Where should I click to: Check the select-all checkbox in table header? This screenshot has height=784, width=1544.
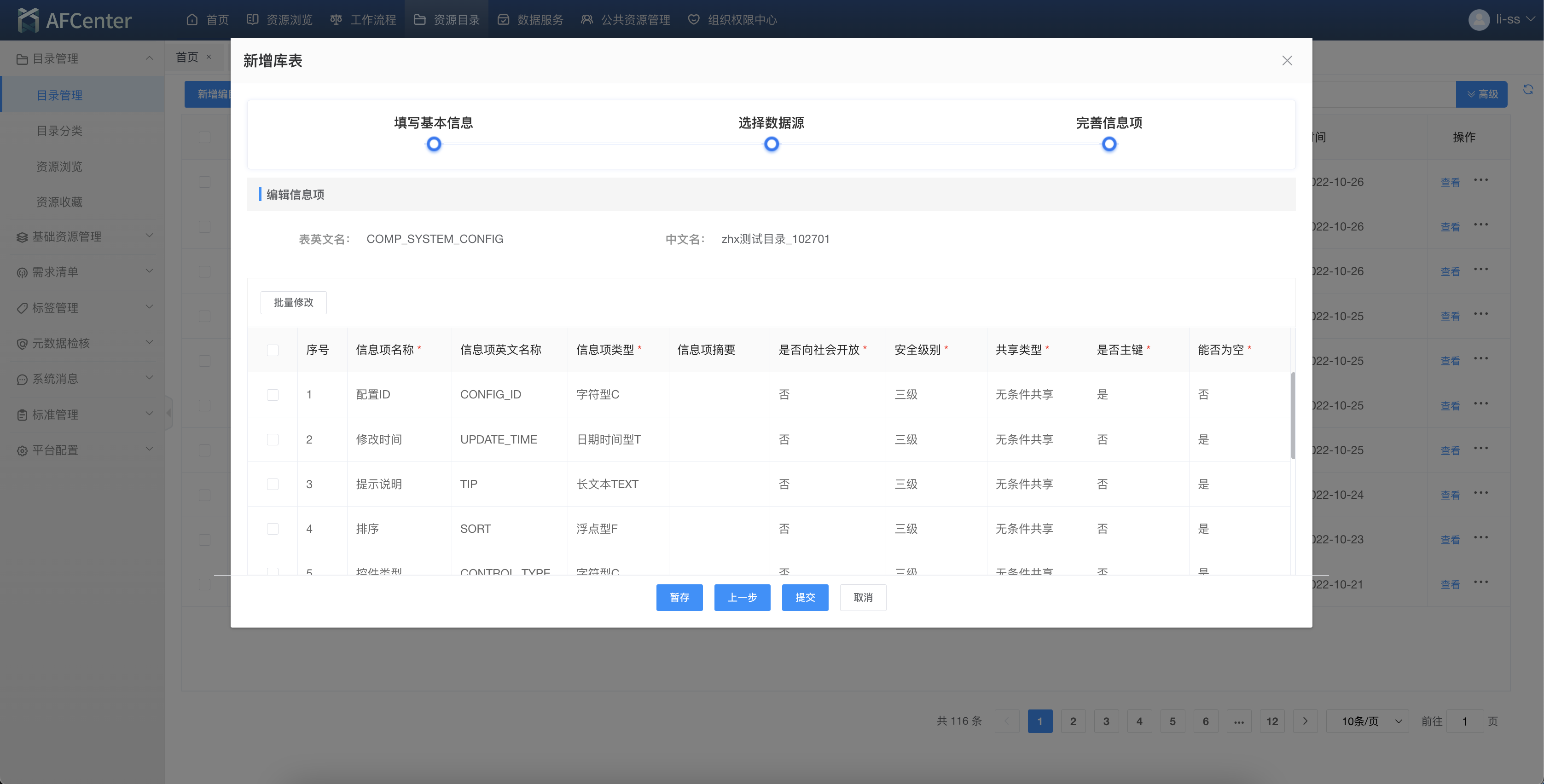coord(273,350)
